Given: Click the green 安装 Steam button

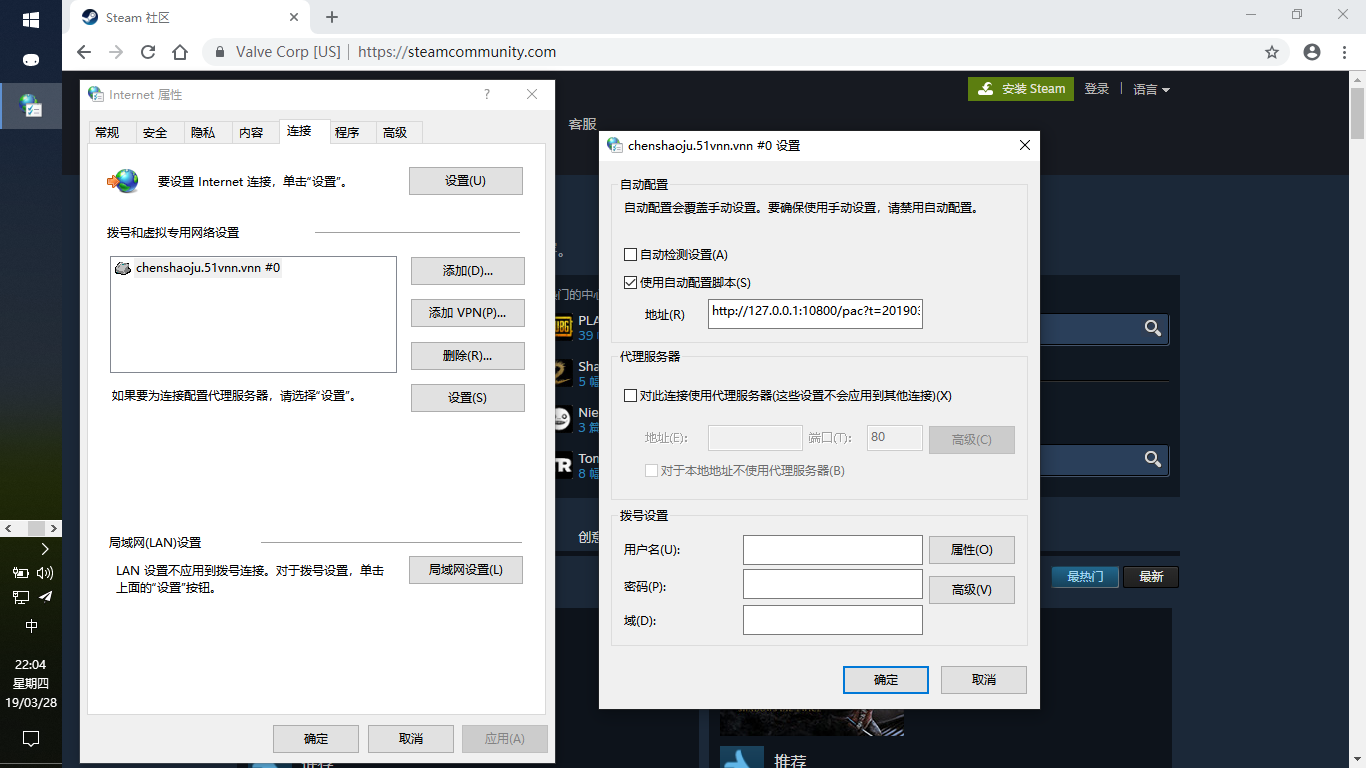Looking at the screenshot, I should click(x=1020, y=88).
